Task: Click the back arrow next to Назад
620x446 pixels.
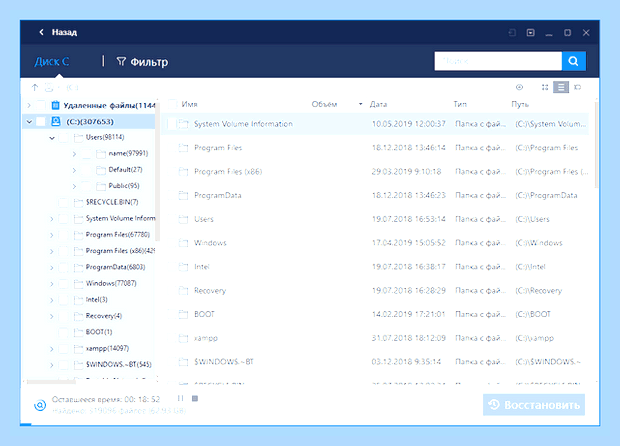Action: click(x=42, y=32)
